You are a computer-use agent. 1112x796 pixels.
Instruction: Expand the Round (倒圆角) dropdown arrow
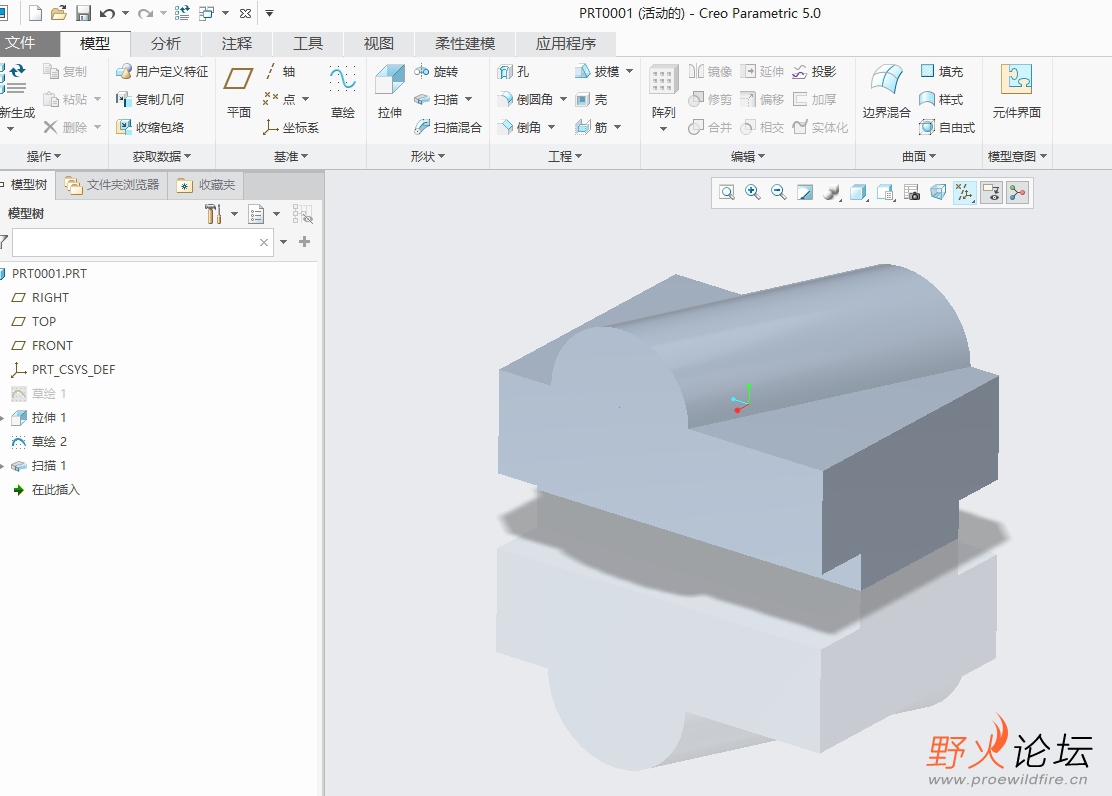(563, 99)
